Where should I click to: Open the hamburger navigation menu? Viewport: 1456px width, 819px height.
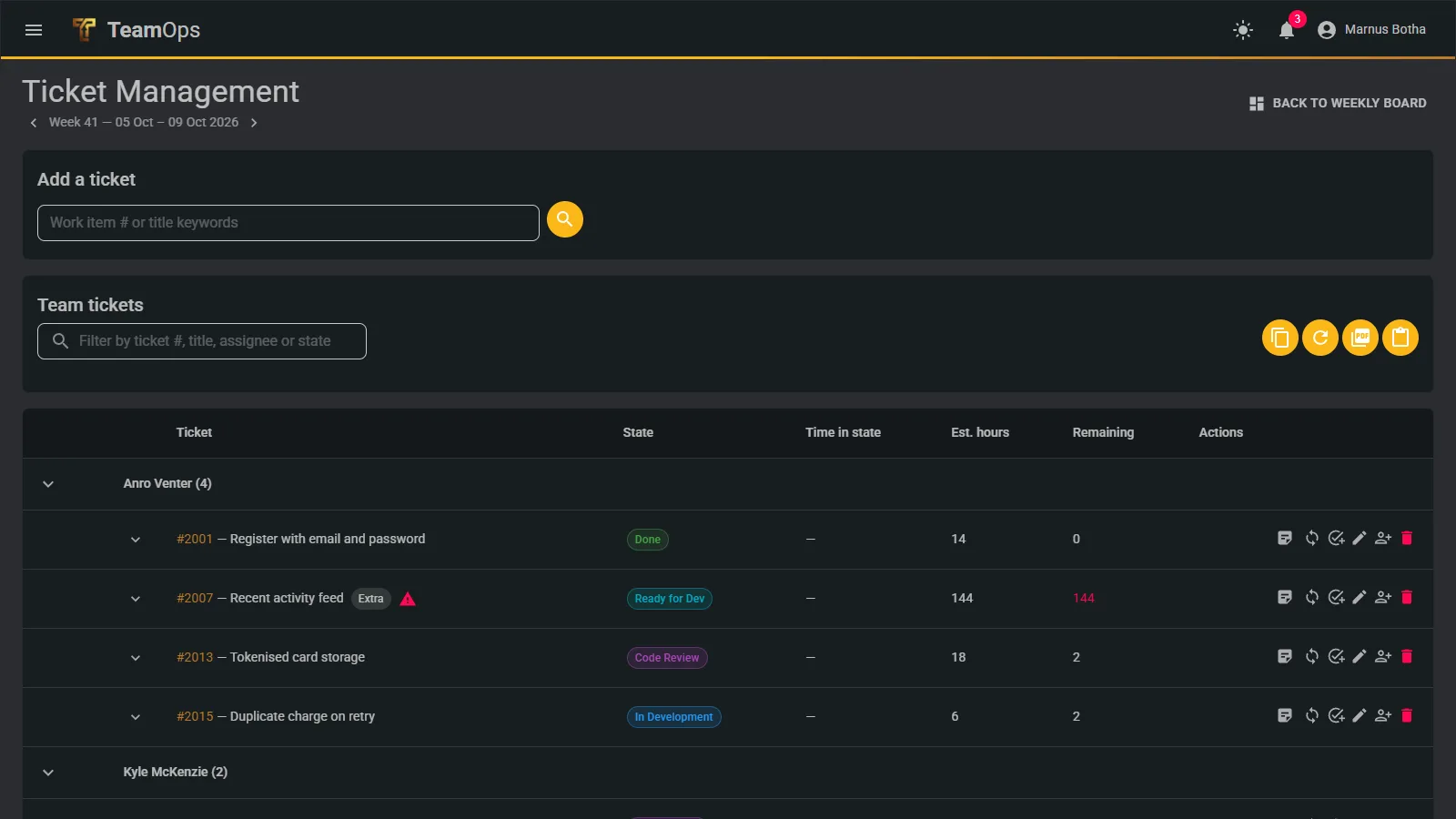point(34,30)
